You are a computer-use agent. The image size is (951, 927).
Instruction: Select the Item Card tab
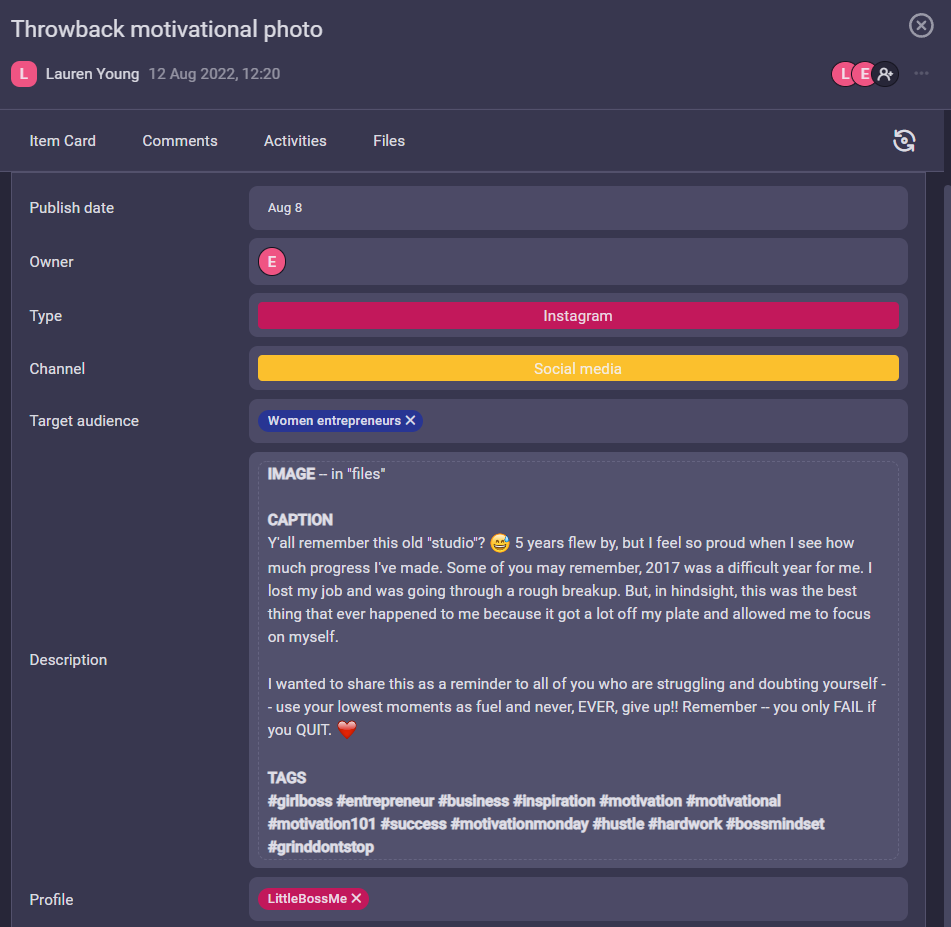(x=63, y=141)
